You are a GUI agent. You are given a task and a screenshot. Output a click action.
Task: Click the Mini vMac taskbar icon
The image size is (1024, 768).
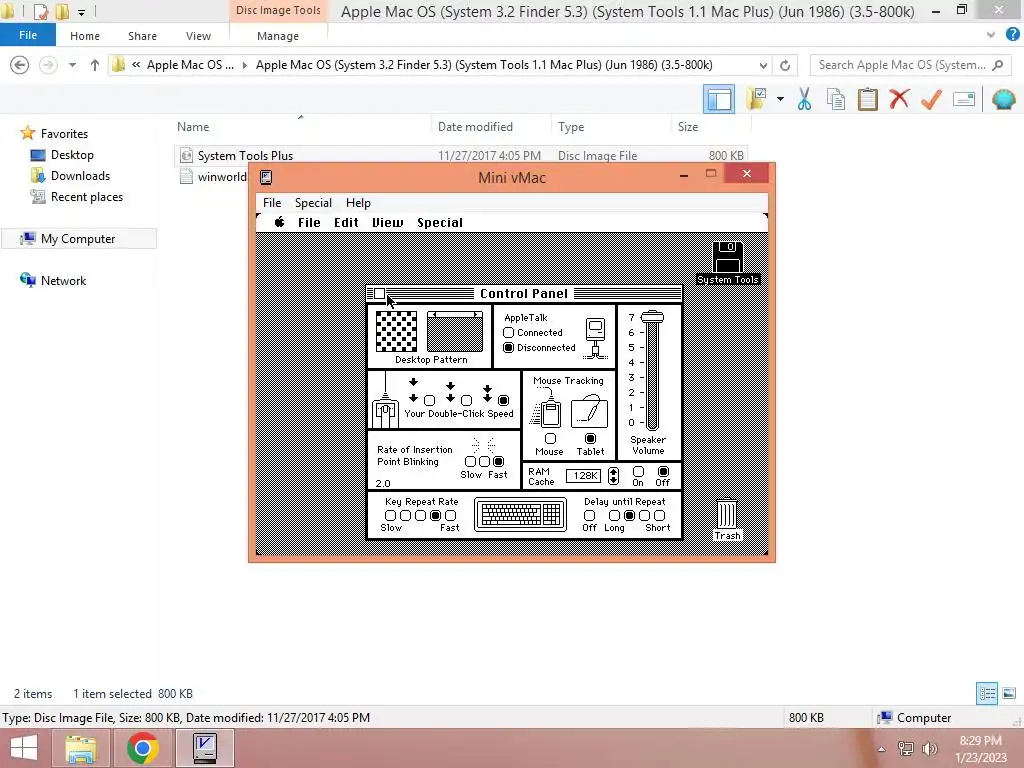click(x=204, y=748)
